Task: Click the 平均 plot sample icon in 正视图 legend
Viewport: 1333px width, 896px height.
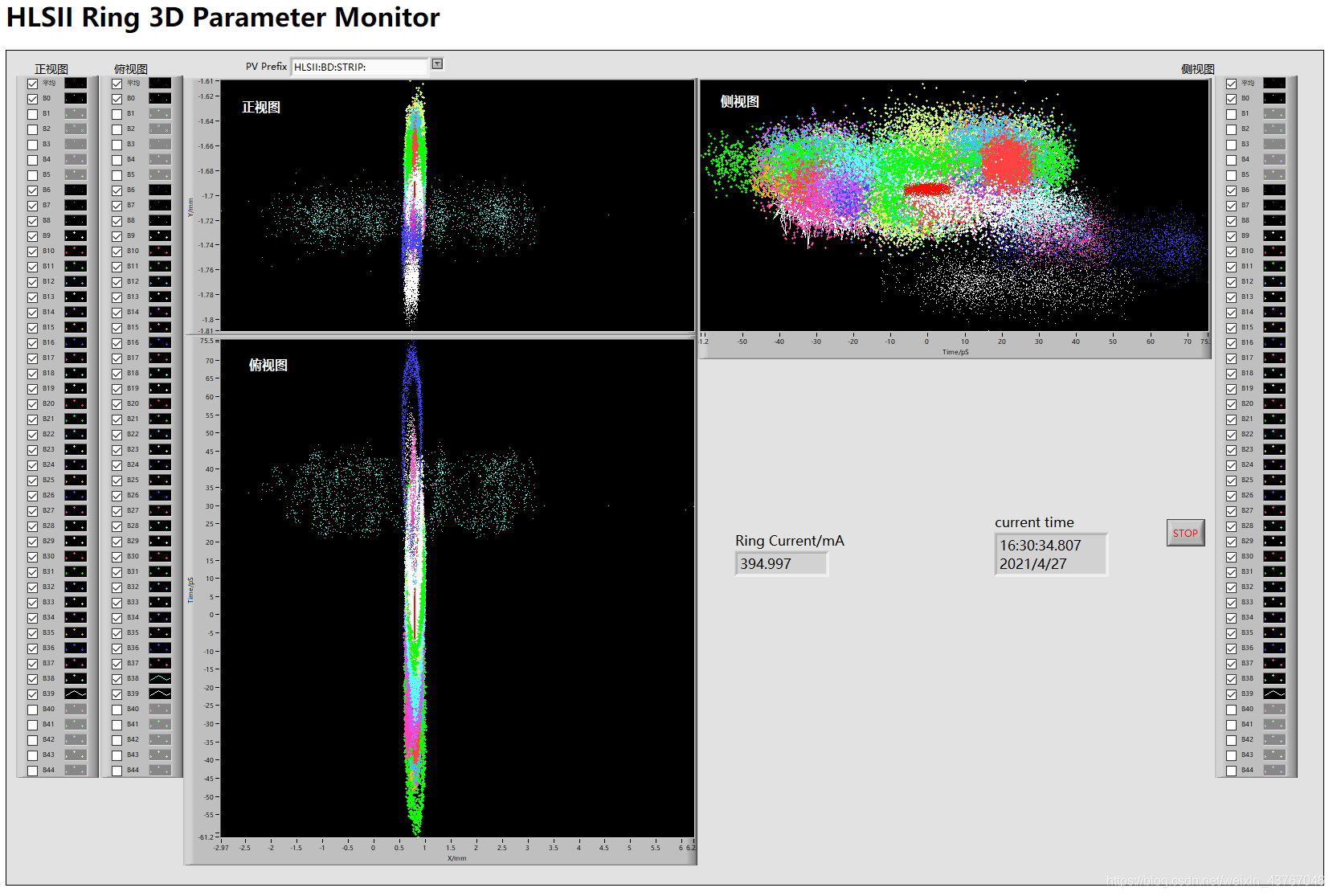Action: 76,83
